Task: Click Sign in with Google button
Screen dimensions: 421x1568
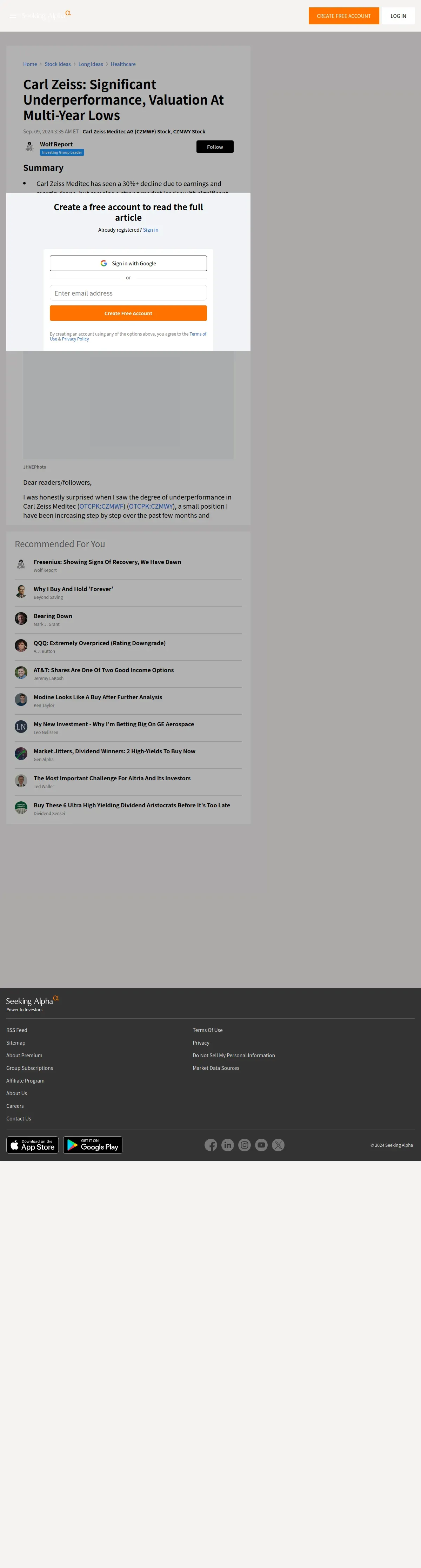Action: [x=128, y=264]
